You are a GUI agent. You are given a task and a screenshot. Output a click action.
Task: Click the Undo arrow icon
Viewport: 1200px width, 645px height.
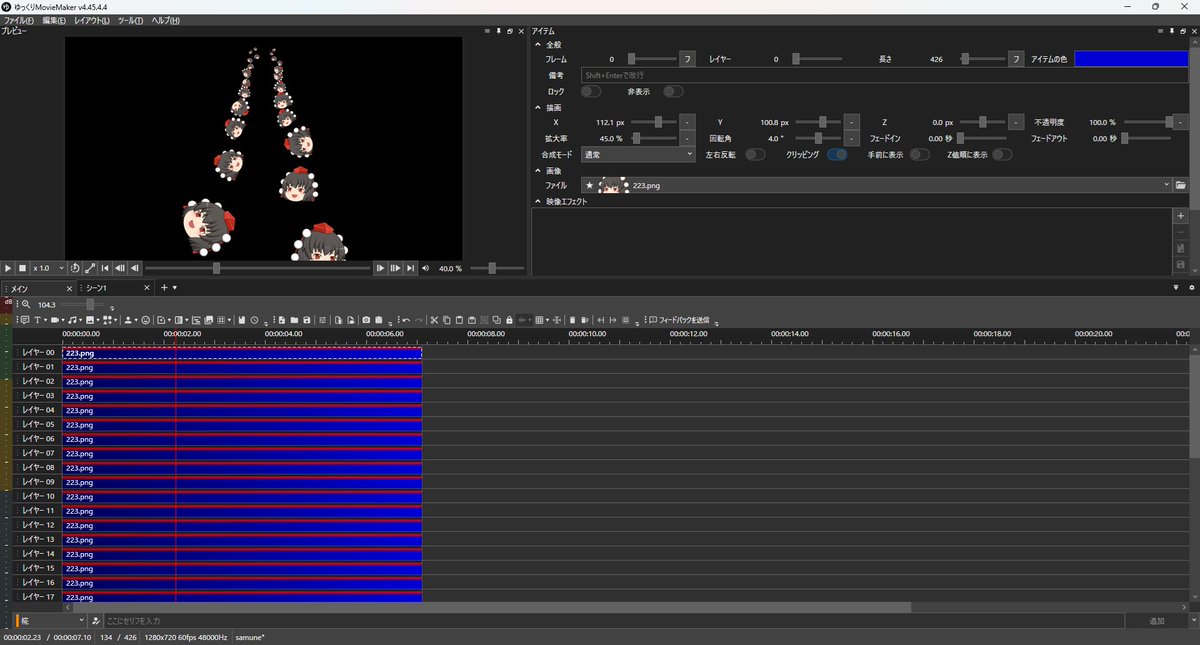click(406, 320)
